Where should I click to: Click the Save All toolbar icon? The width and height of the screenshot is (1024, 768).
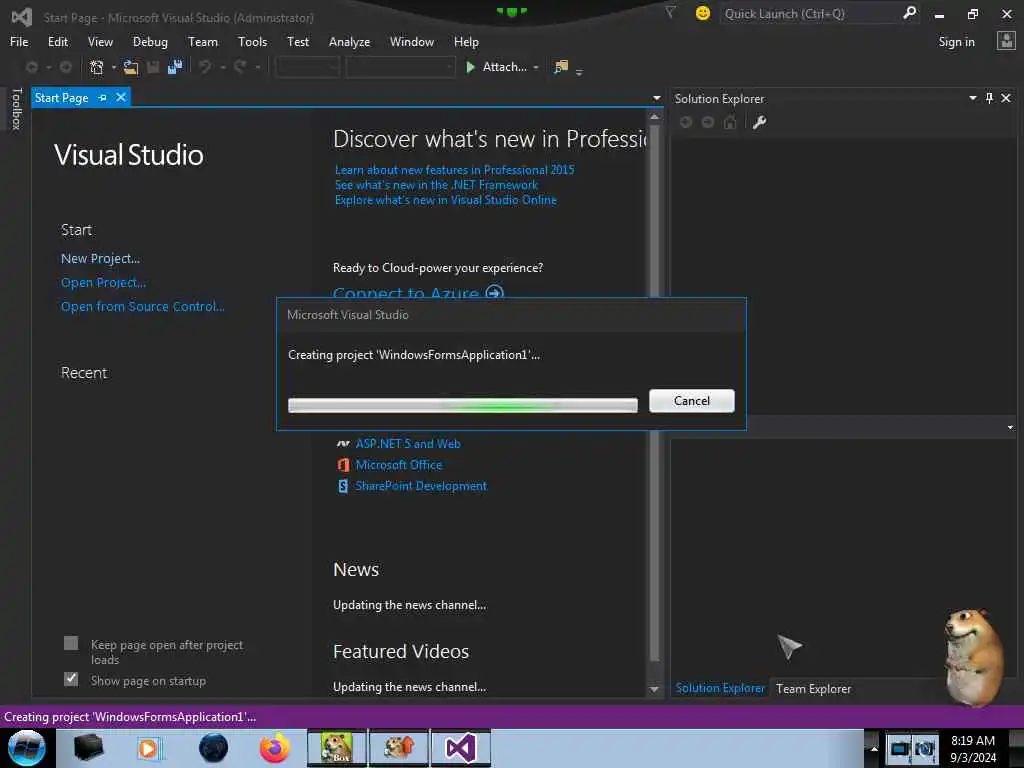(175, 67)
